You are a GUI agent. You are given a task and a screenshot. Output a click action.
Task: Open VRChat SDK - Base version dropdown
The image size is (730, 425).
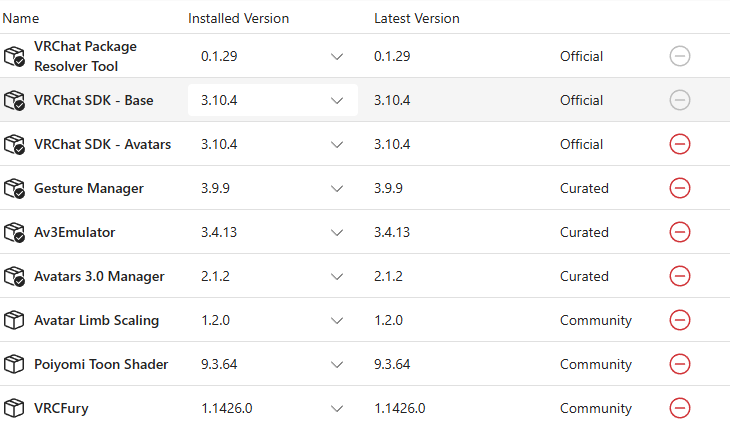pyautogui.click(x=273, y=100)
